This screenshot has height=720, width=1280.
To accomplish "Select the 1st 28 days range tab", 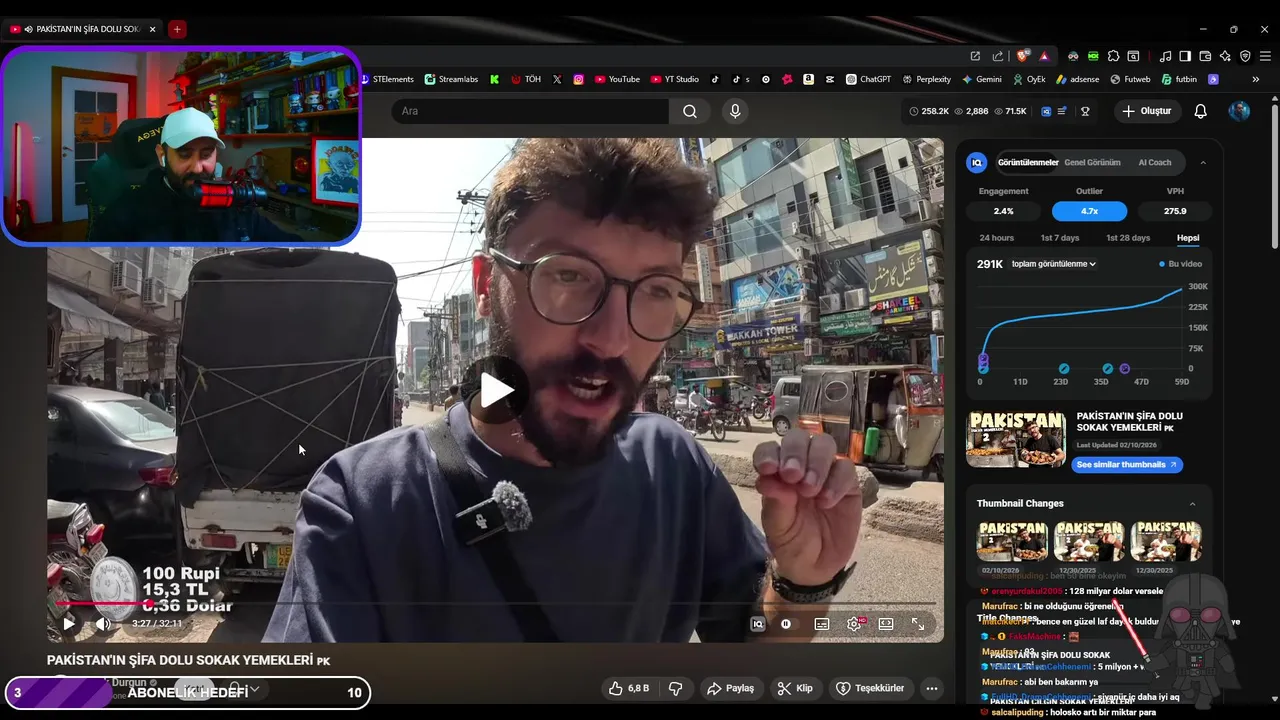I will coord(1128,238).
